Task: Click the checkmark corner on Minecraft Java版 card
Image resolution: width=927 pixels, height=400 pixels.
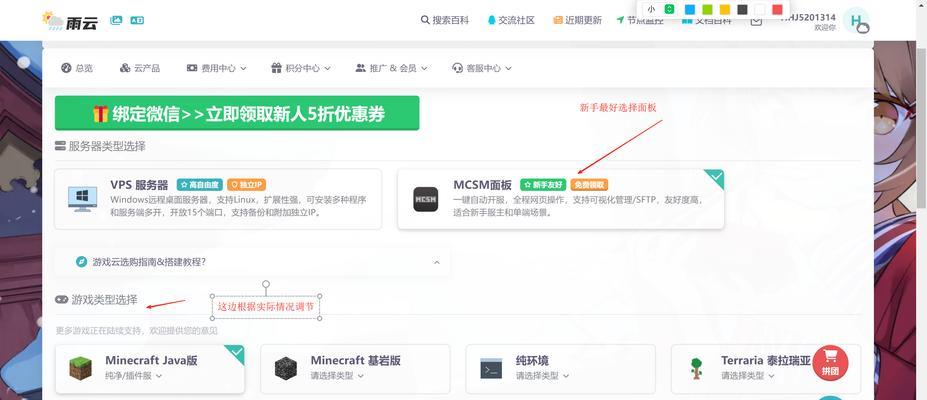Action: click(x=236, y=353)
